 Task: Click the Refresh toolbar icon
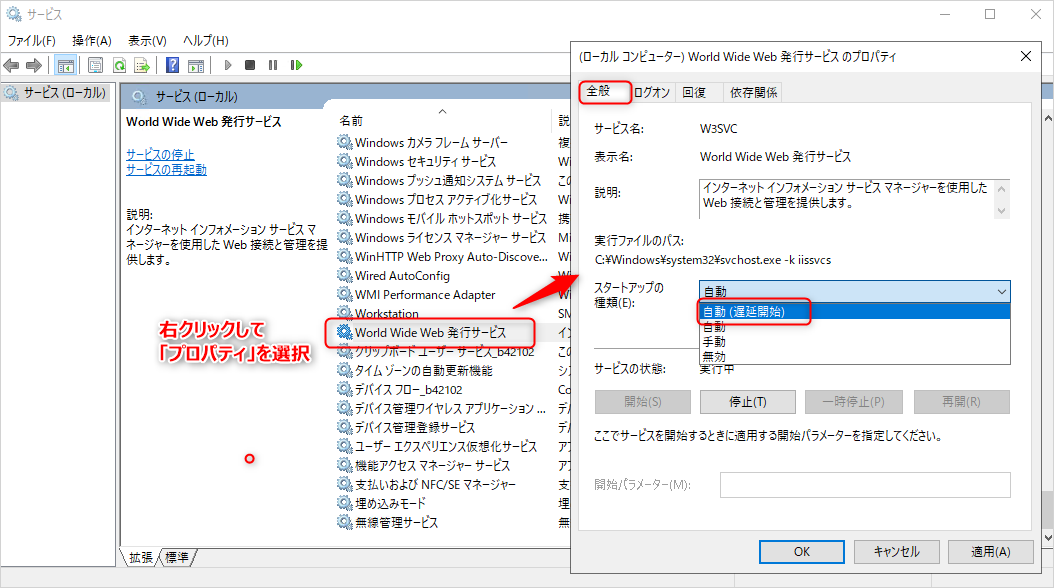(119, 65)
